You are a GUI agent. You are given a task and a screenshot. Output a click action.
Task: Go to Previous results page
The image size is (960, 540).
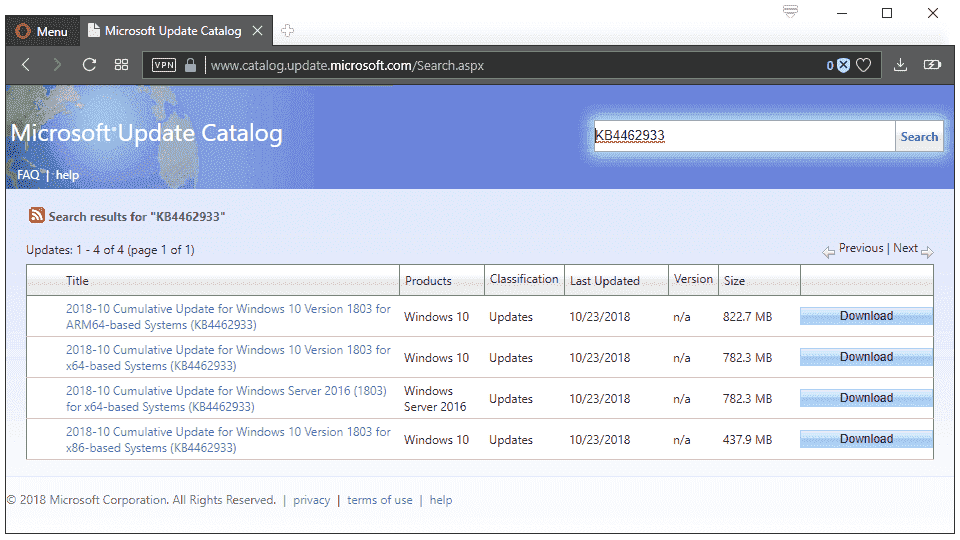point(861,248)
